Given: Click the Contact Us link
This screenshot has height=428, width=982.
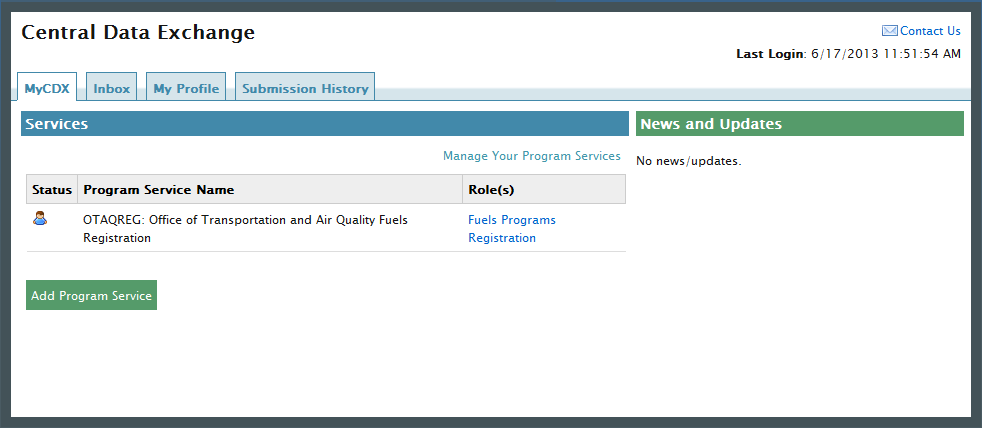Looking at the screenshot, I should (930, 31).
